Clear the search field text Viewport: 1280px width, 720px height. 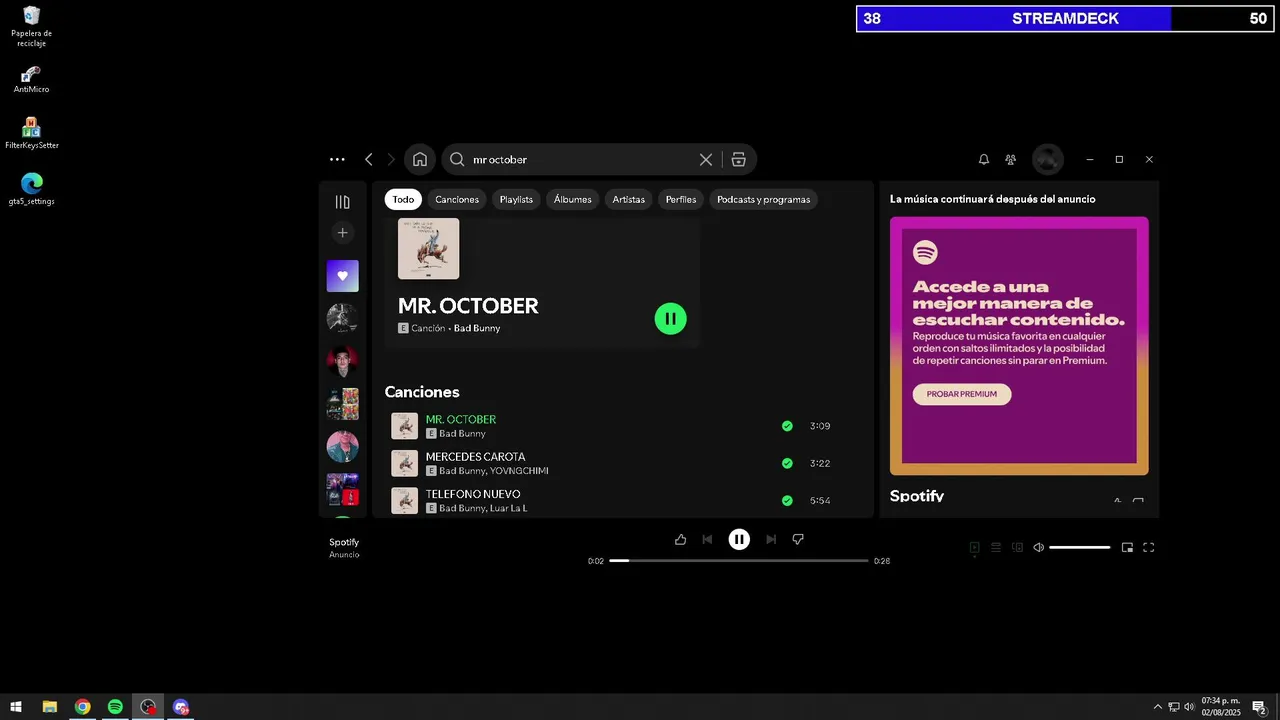point(706,159)
